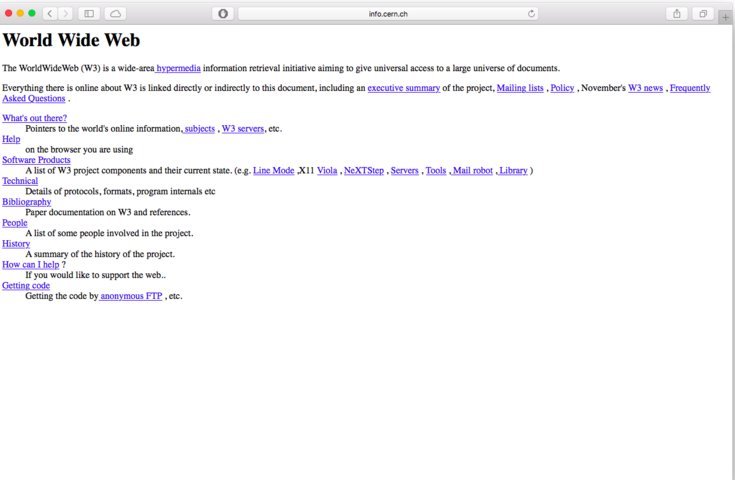Click the Safari back arrow button
This screenshot has height=480, width=735.
pyautogui.click(x=50, y=13)
